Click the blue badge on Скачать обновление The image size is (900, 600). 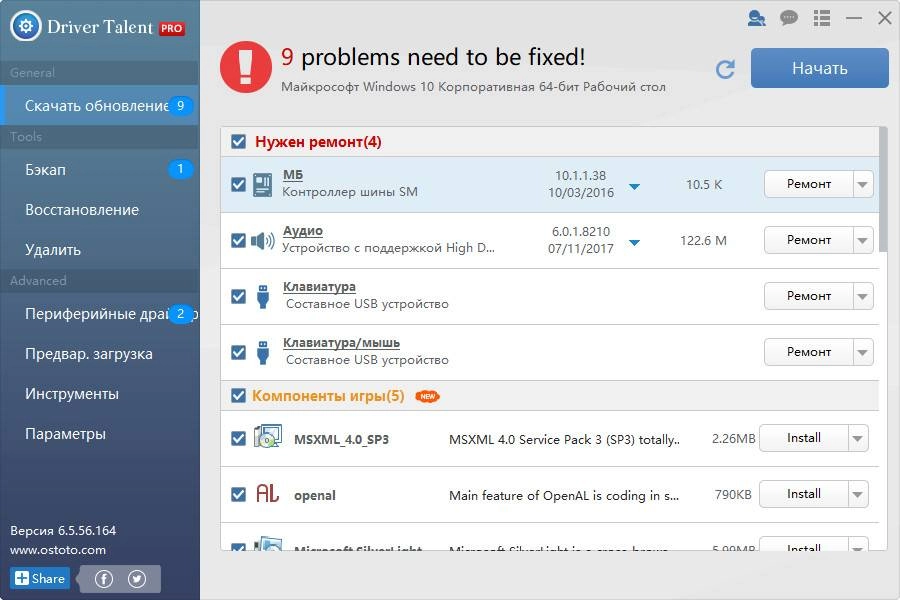pos(180,106)
